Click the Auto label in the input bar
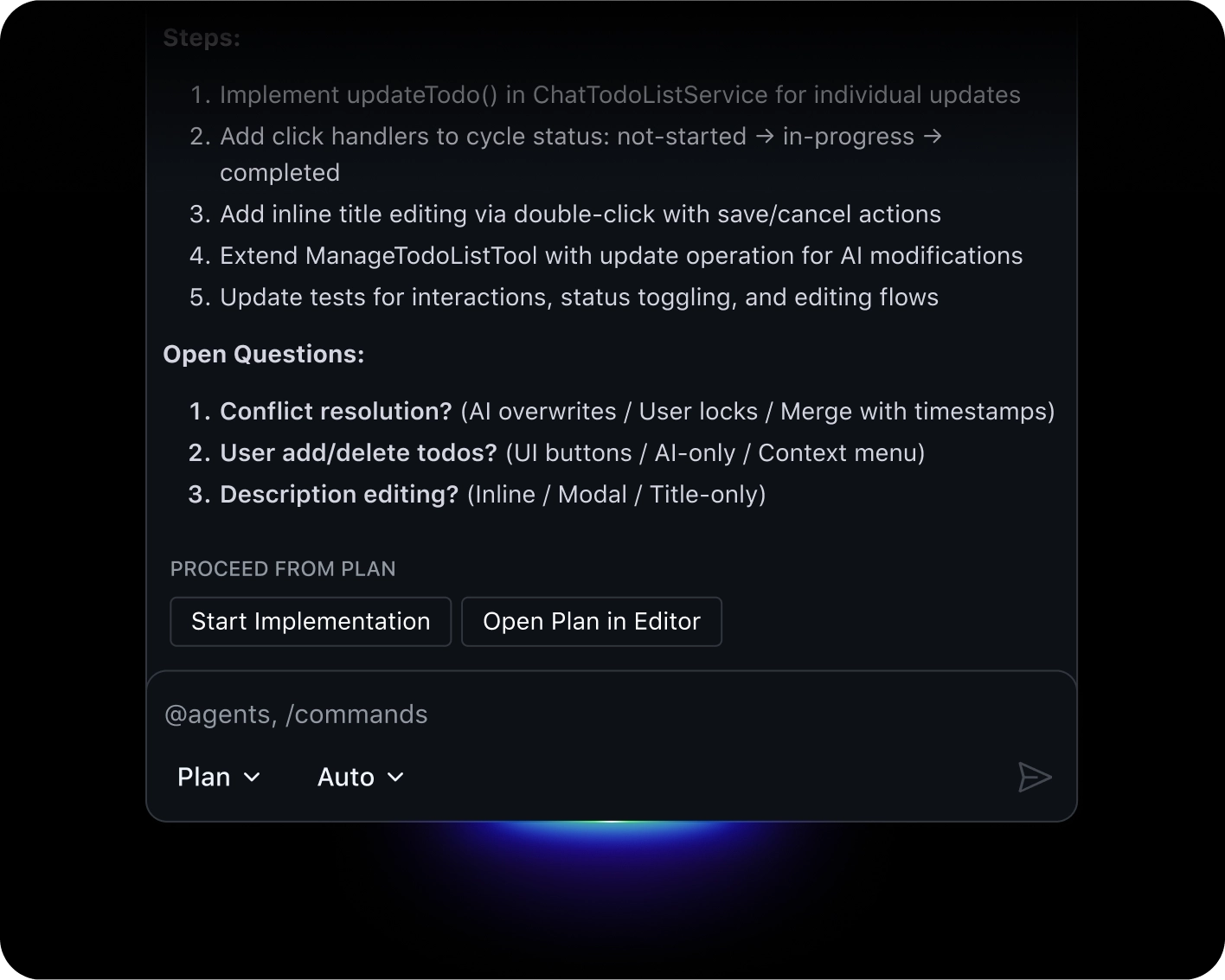 [345, 777]
